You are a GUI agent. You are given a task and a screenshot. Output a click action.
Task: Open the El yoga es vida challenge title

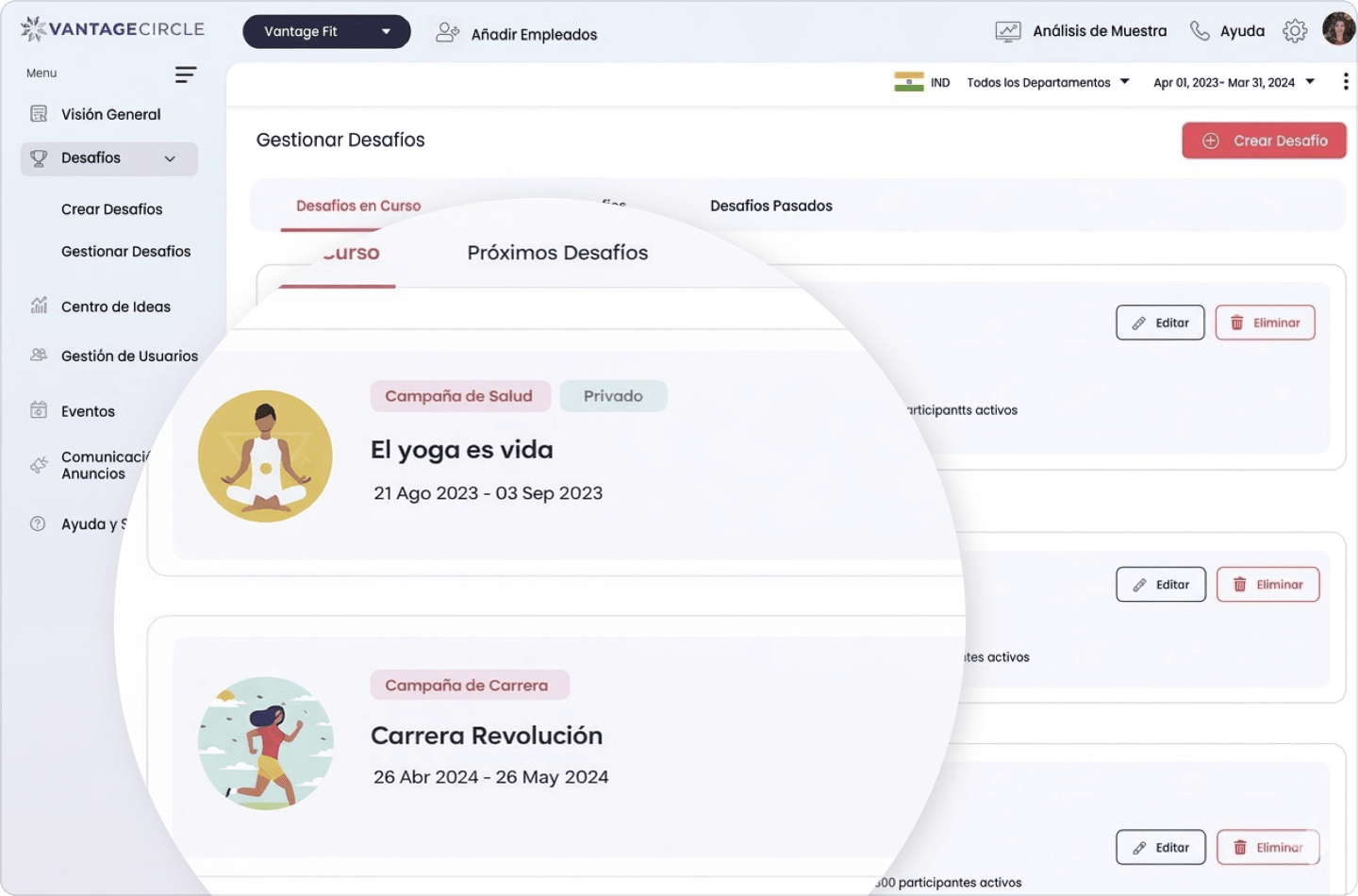[x=462, y=450]
